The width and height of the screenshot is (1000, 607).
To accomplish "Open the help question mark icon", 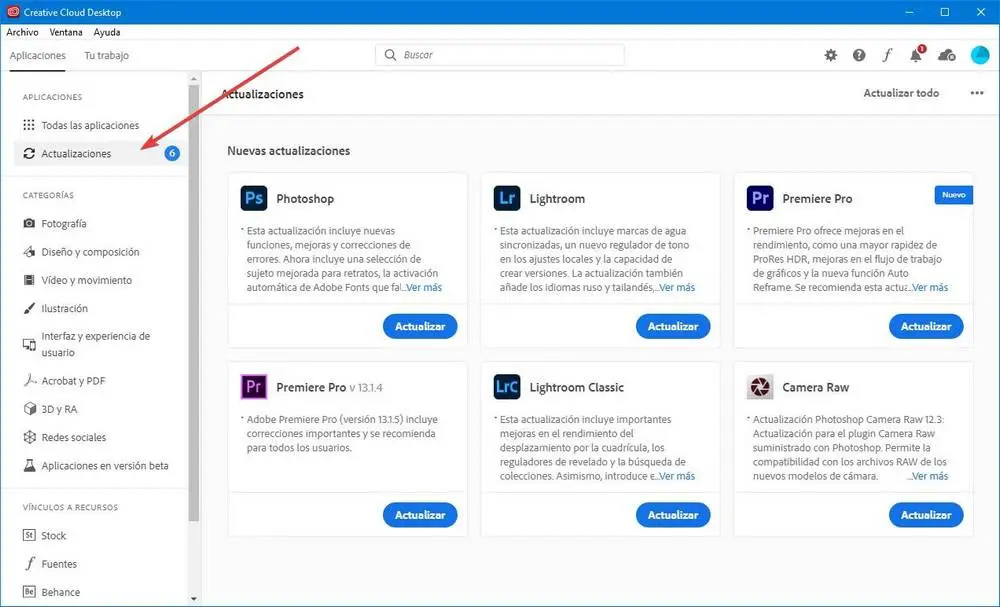I will [x=859, y=55].
